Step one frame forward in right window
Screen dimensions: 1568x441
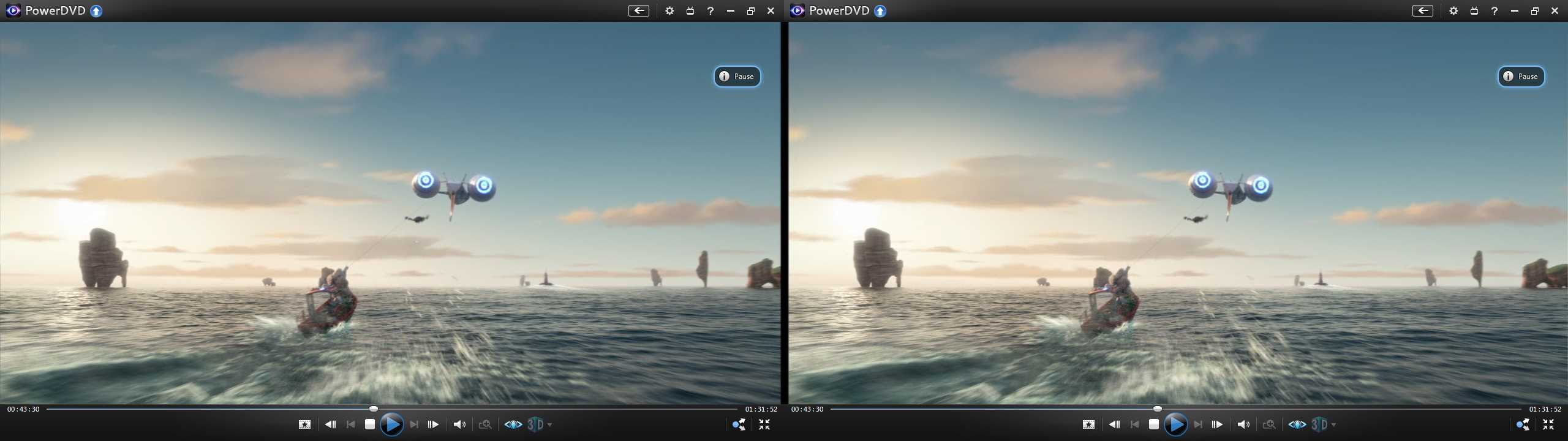pos(1217,424)
